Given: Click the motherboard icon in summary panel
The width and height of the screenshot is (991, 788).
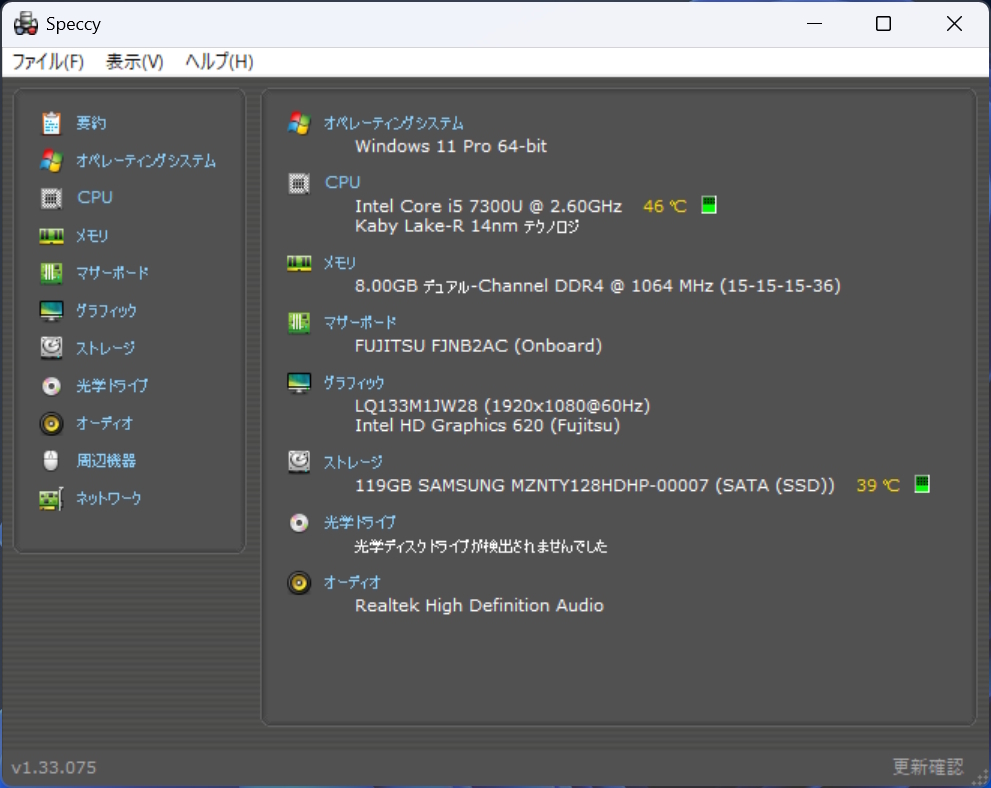Looking at the screenshot, I should [299, 323].
